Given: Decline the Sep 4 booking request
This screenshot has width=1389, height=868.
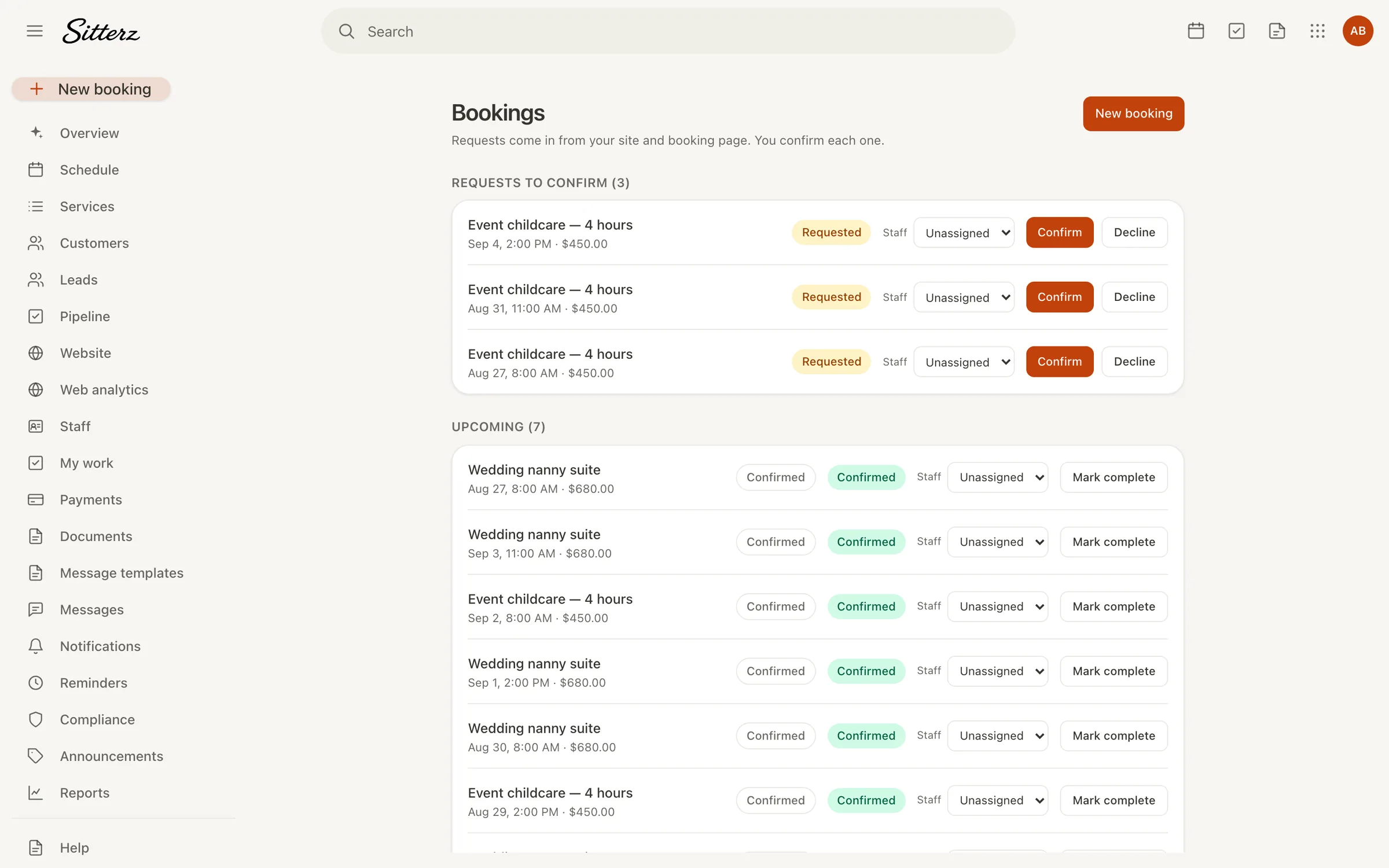Looking at the screenshot, I should coord(1134,233).
